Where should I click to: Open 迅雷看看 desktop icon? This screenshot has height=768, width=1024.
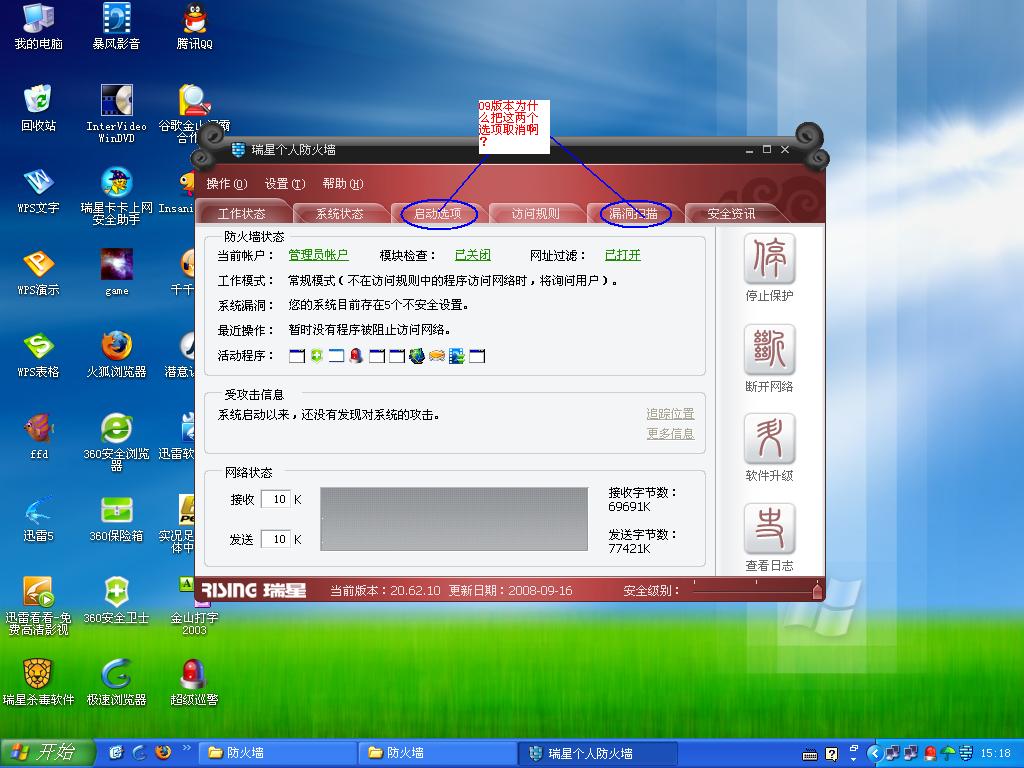(39, 607)
